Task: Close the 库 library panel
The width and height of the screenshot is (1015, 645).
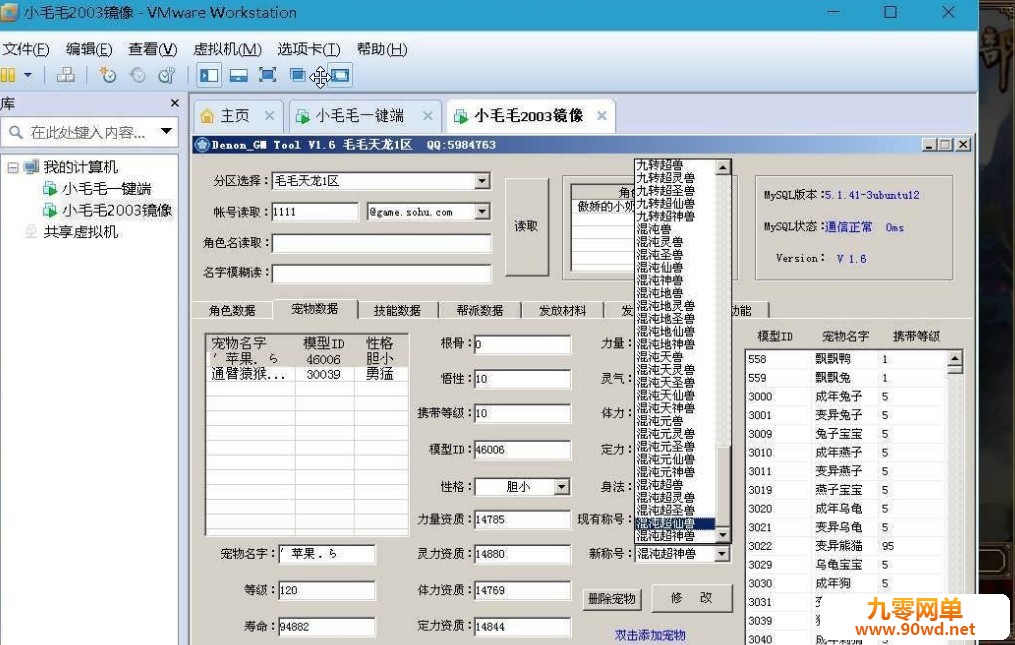Action: (x=174, y=103)
